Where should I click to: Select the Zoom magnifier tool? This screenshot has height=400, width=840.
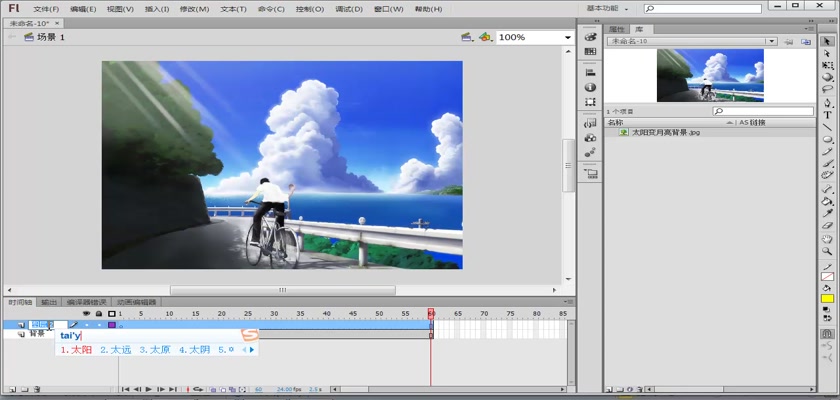[827, 251]
